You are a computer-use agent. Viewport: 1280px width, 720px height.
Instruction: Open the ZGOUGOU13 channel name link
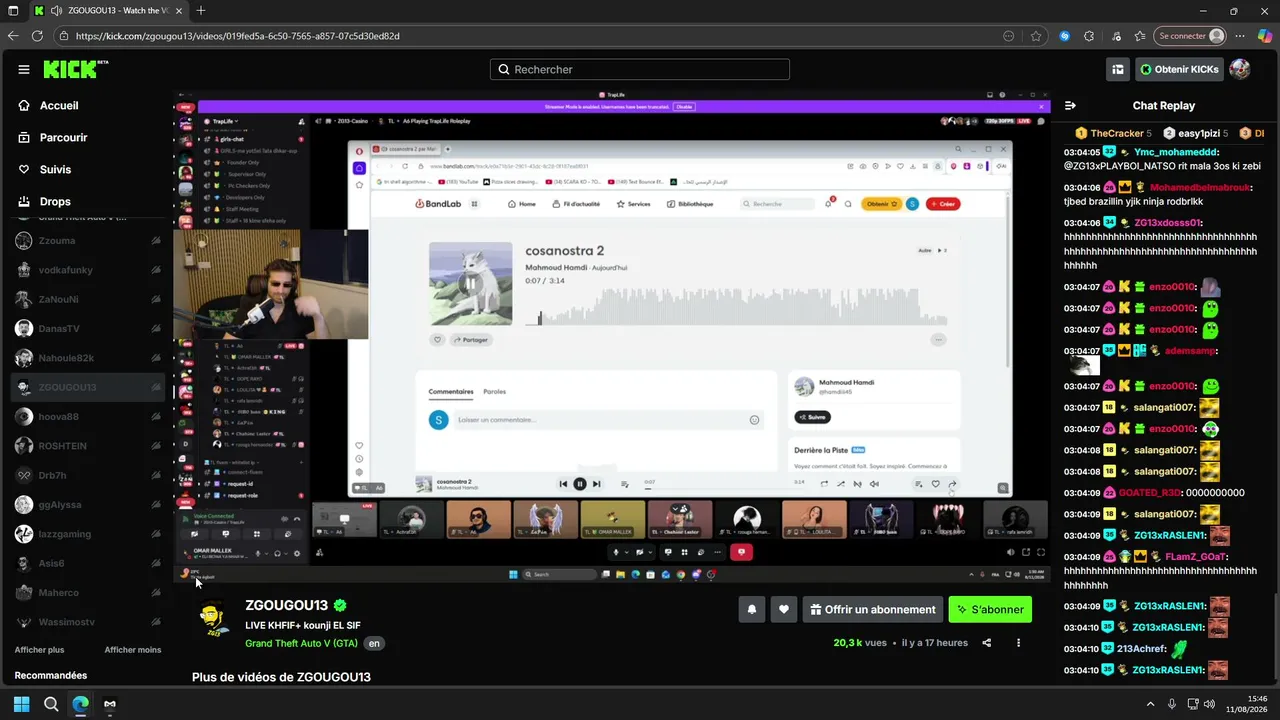point(286,606)
